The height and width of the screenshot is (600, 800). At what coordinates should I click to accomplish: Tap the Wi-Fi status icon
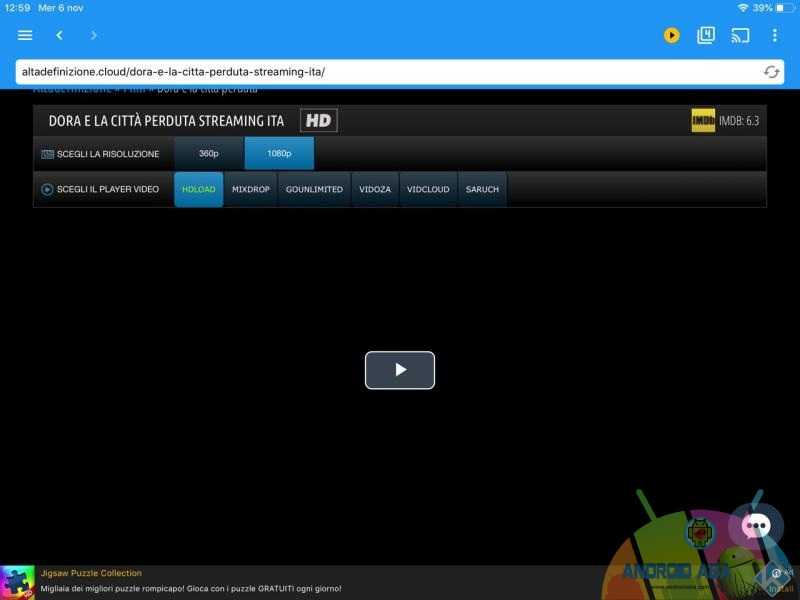point(742,8)
